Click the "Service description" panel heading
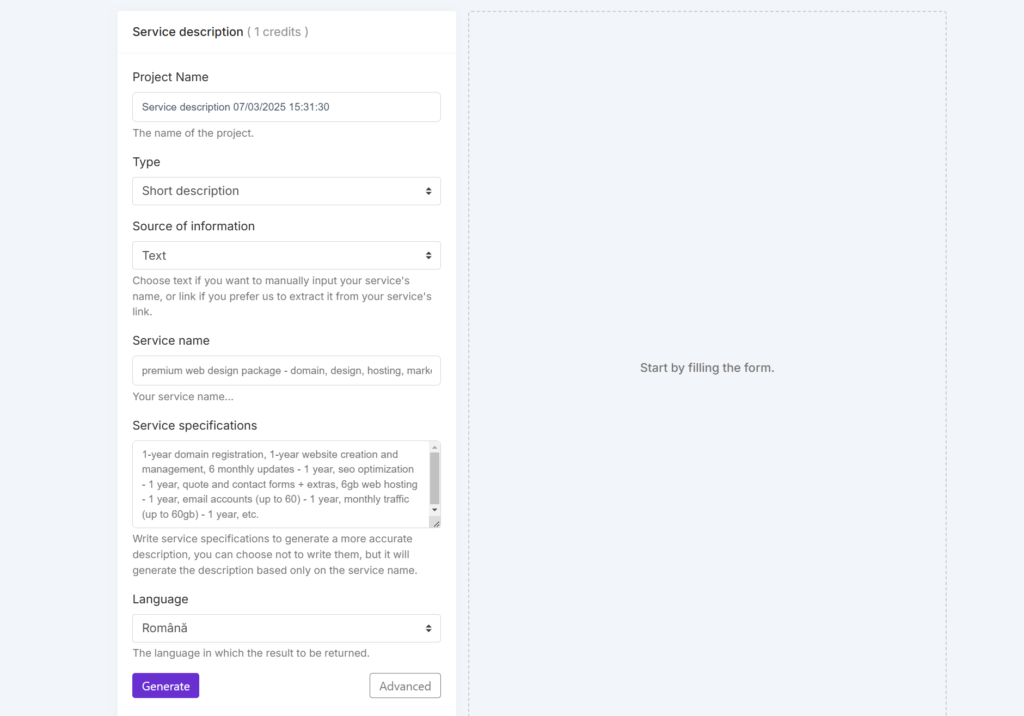This screenshot has height=716, width=1024. tap(188, 32)
